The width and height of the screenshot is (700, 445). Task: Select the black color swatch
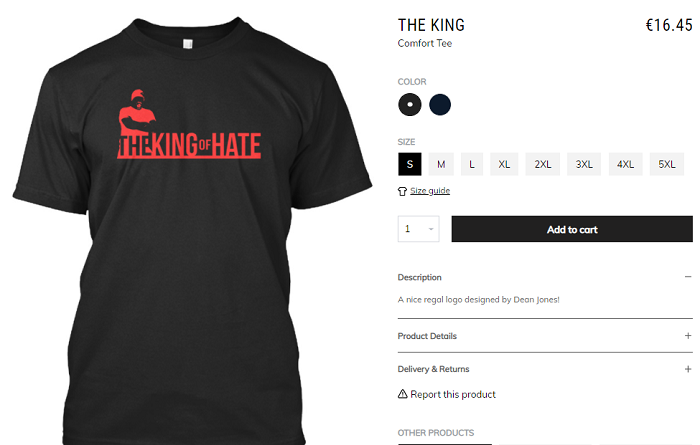(409, 104)
